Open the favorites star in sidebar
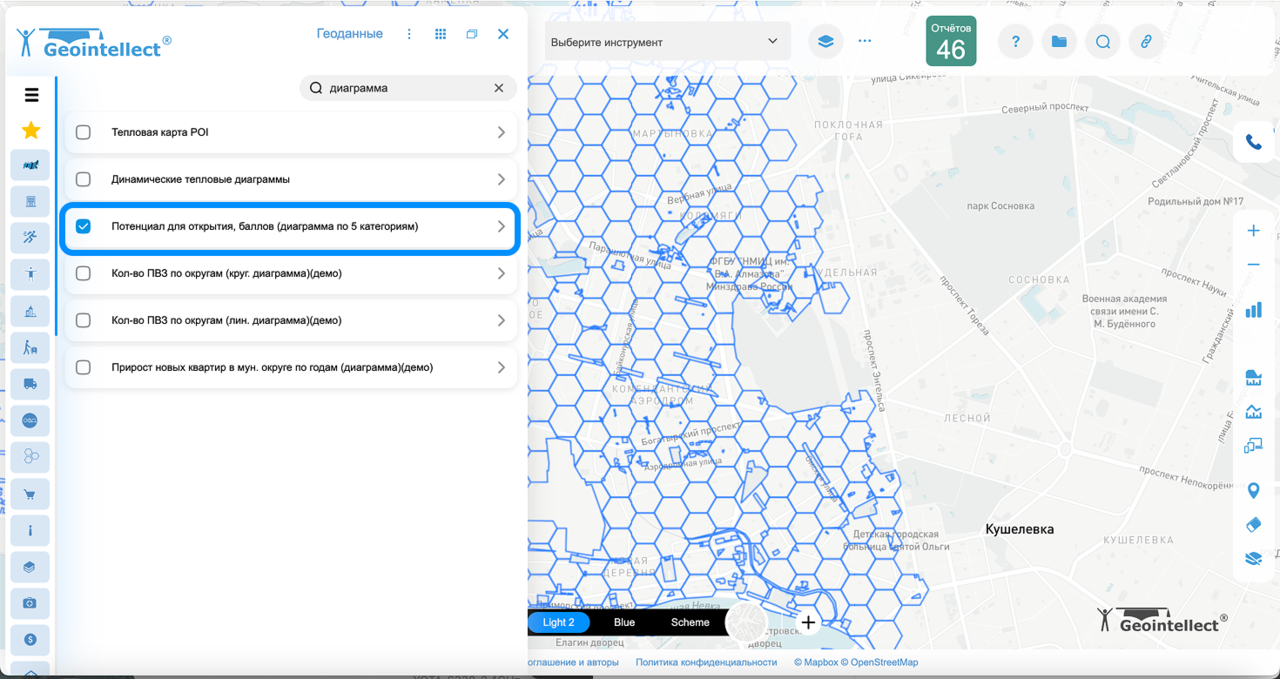 31,130
